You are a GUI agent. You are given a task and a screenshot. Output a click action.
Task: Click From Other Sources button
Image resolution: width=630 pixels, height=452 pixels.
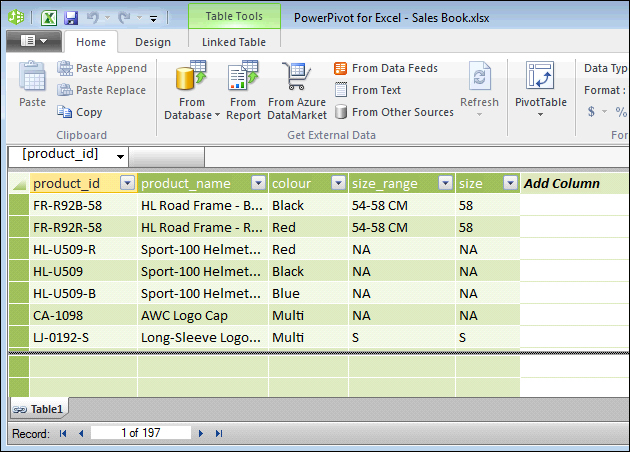pos(393,112)
